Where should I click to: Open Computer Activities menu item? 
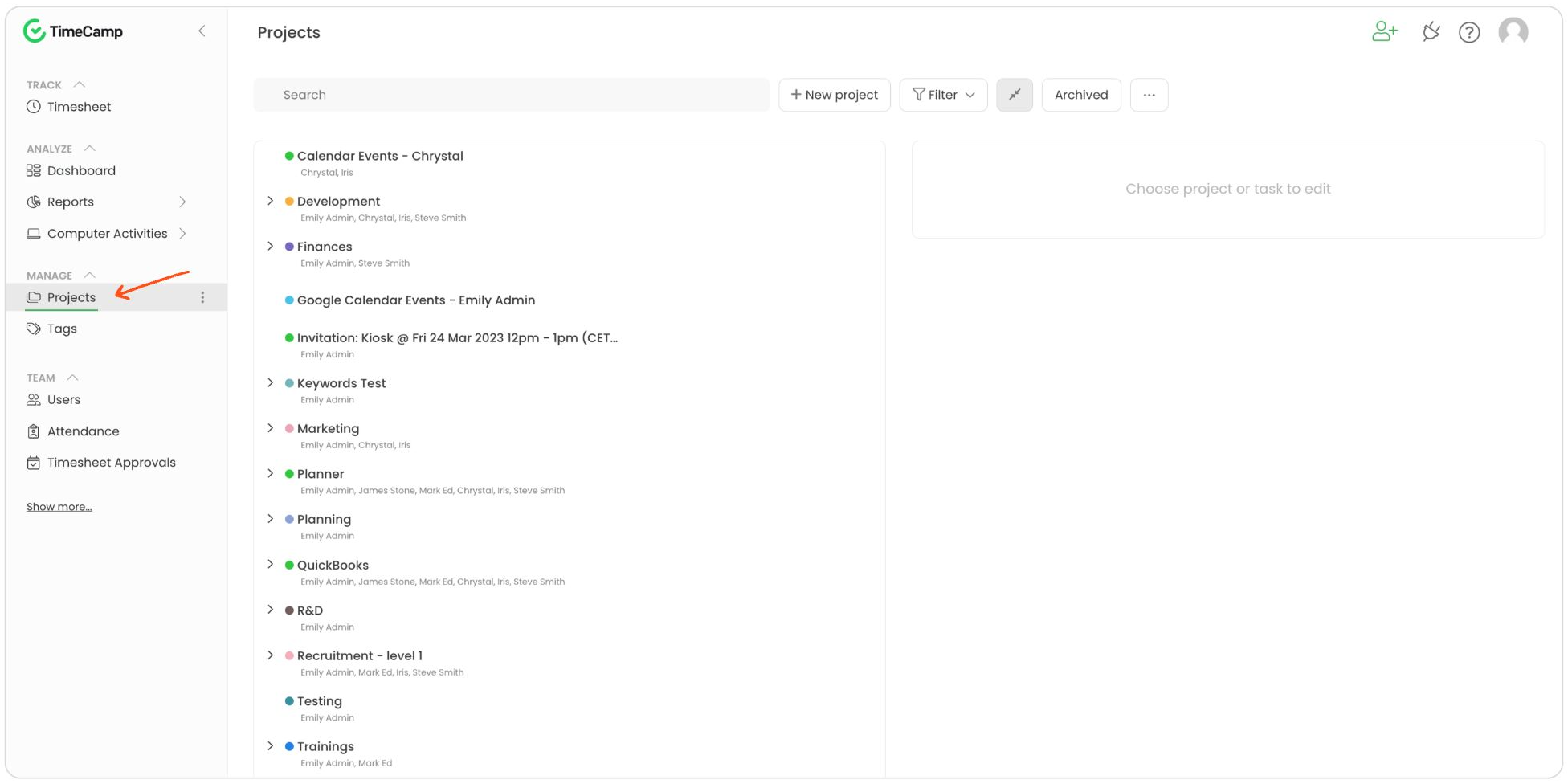(x=108, y=234)
